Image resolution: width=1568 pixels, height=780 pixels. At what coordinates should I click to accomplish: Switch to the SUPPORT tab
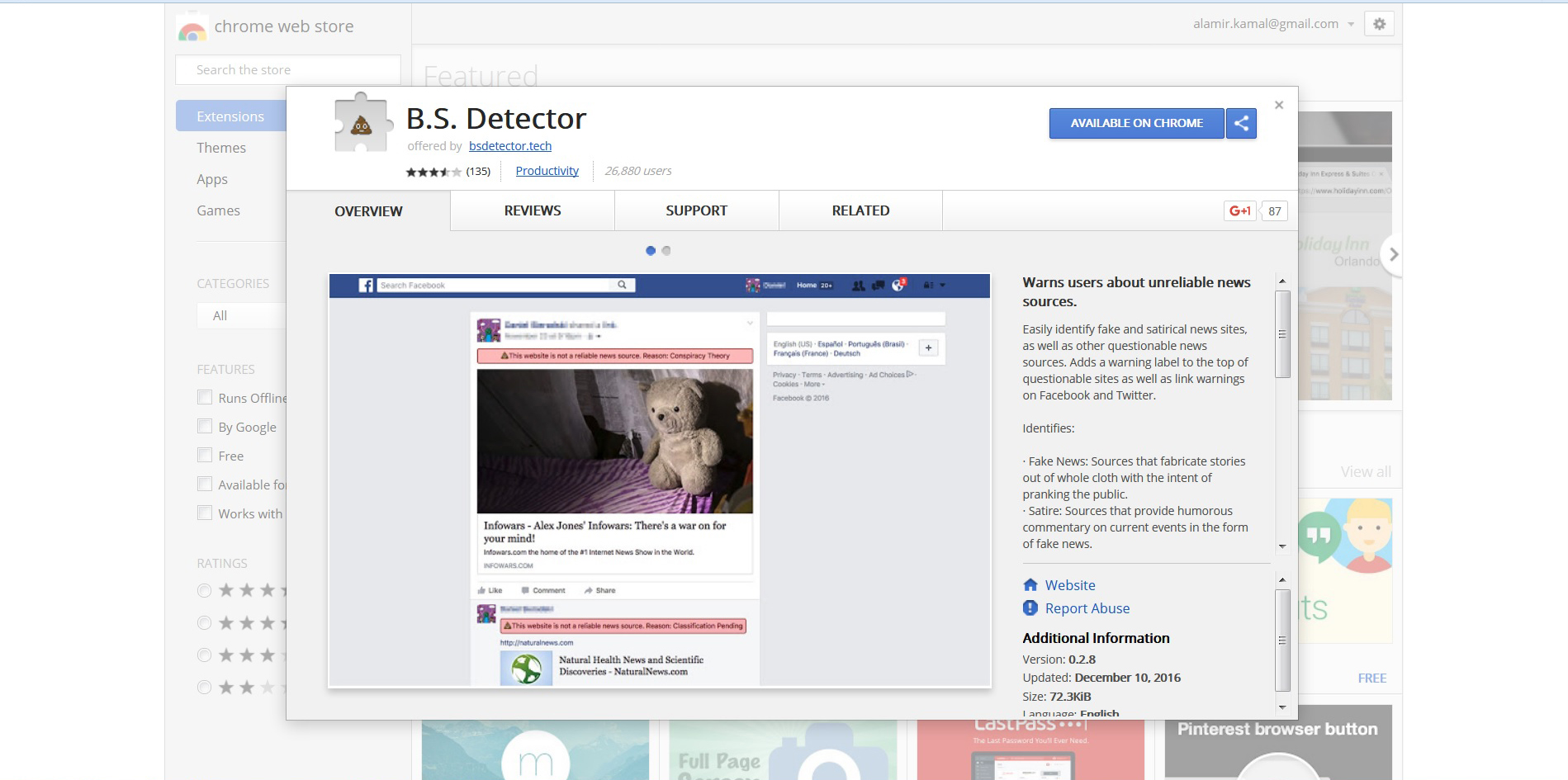tap(696, 210)
